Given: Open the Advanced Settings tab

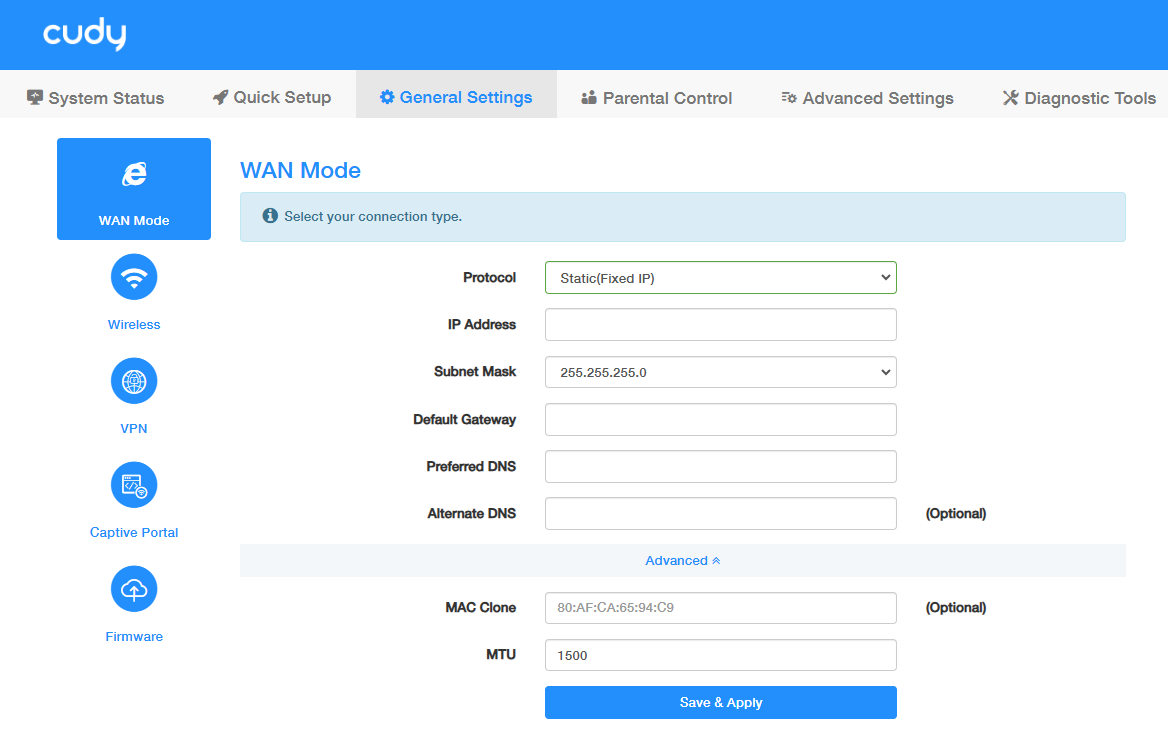Looking at the screenshot, I should [867, 98].
